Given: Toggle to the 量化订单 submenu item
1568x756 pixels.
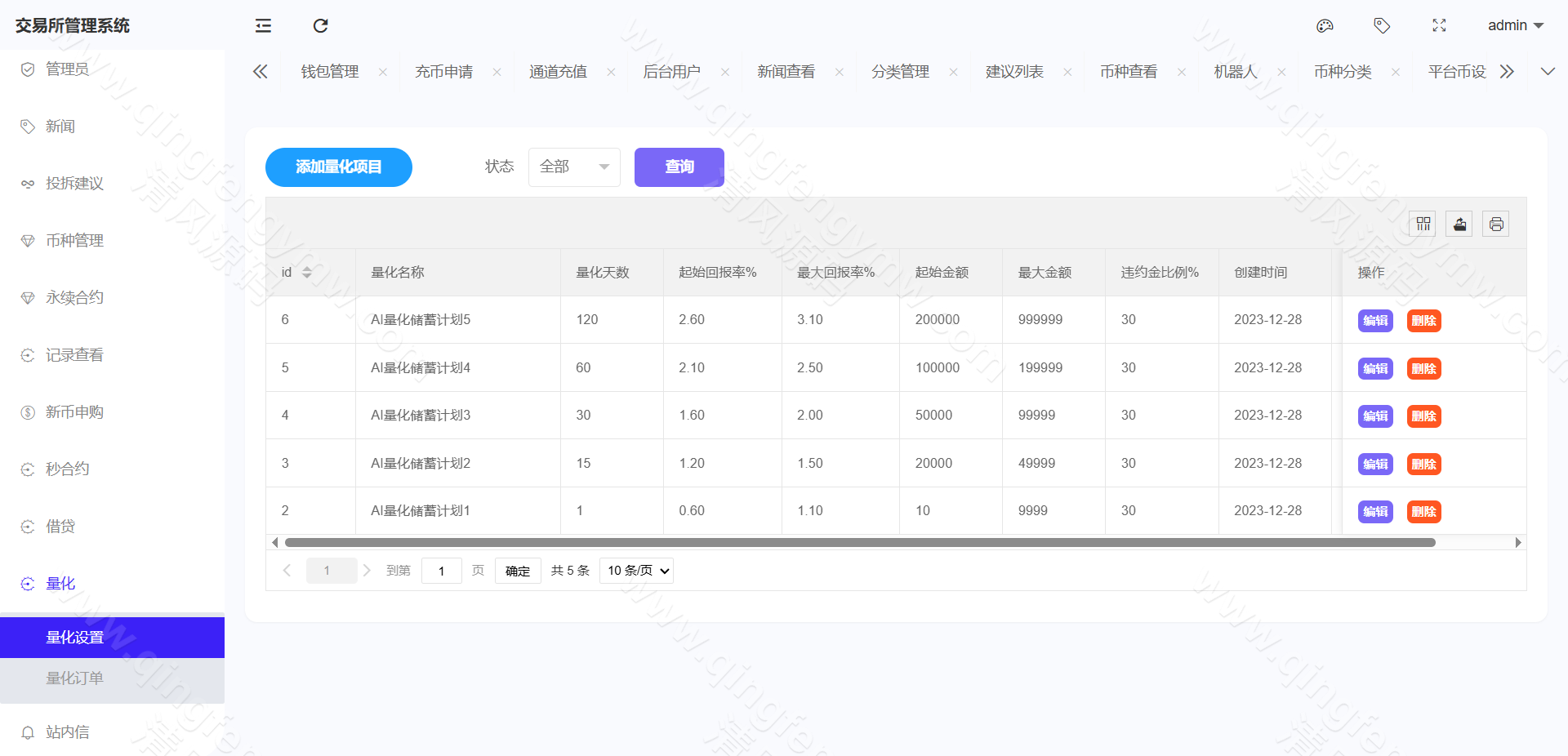Looking at the screenshot, I should point(74,678).
